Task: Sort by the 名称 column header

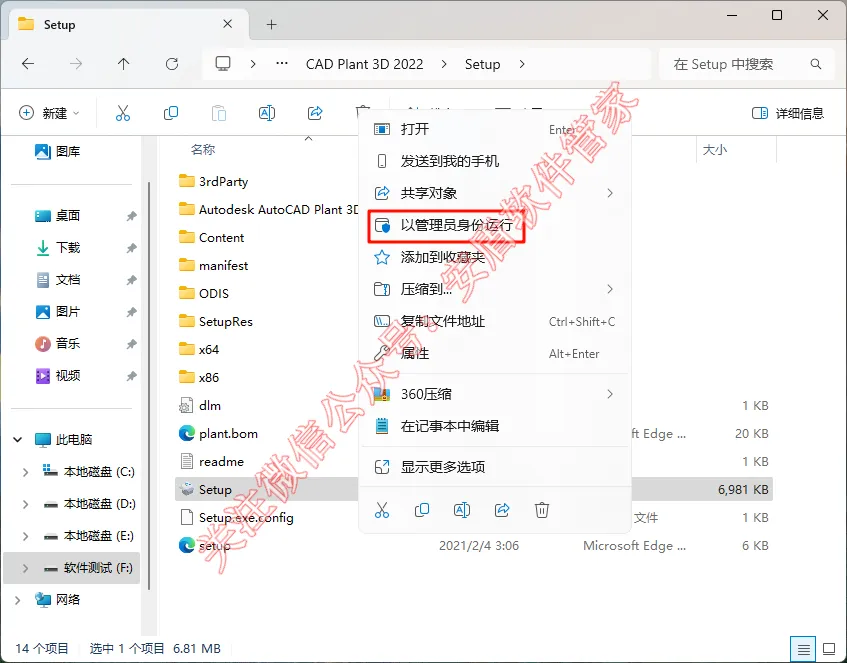Action: pyautogui.click(x=203, y=149)
